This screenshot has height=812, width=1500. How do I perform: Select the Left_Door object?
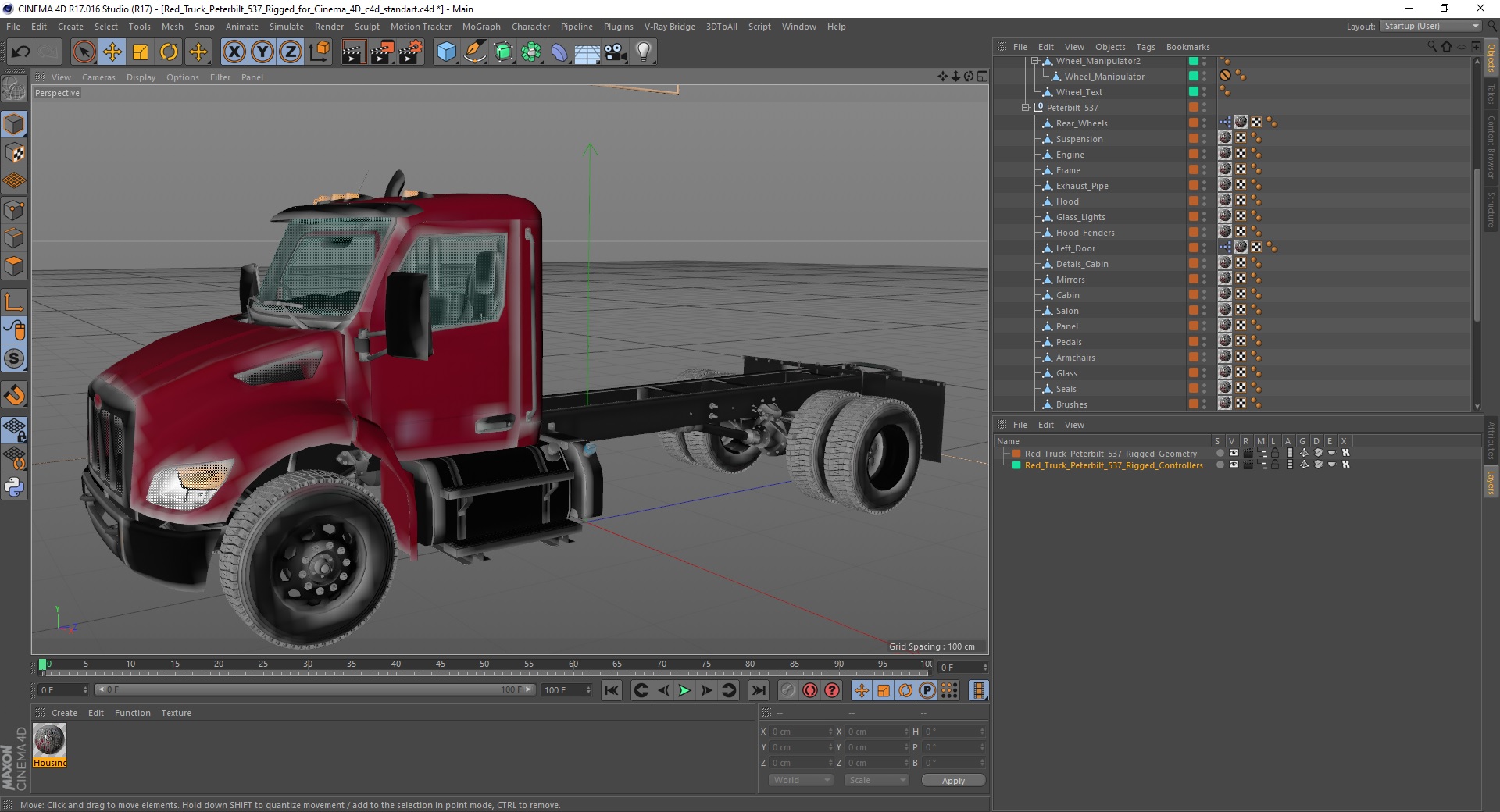tap(1075, 248)
